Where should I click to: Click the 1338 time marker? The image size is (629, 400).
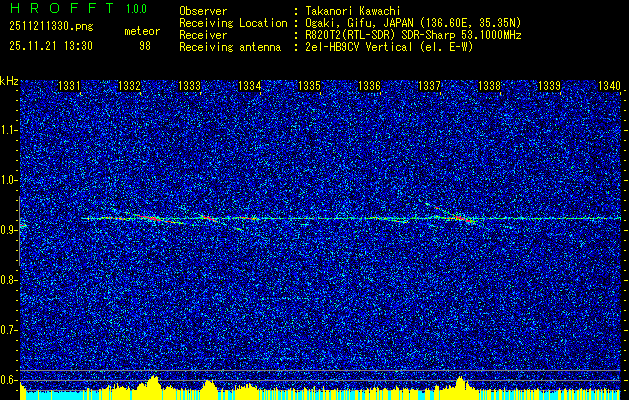[489, 86]
